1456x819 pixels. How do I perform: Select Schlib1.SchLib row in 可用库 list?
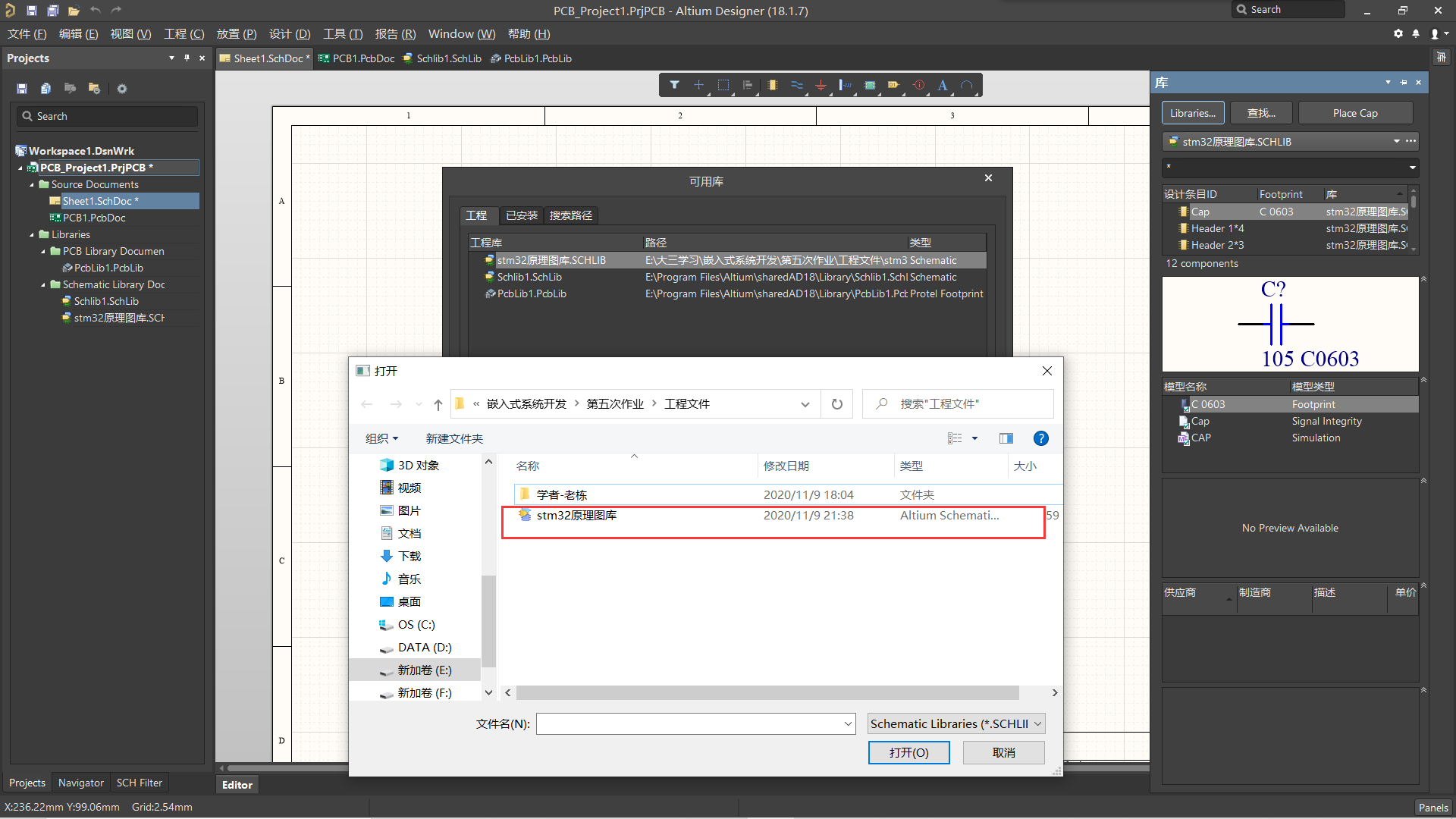(x=727, y=277)
